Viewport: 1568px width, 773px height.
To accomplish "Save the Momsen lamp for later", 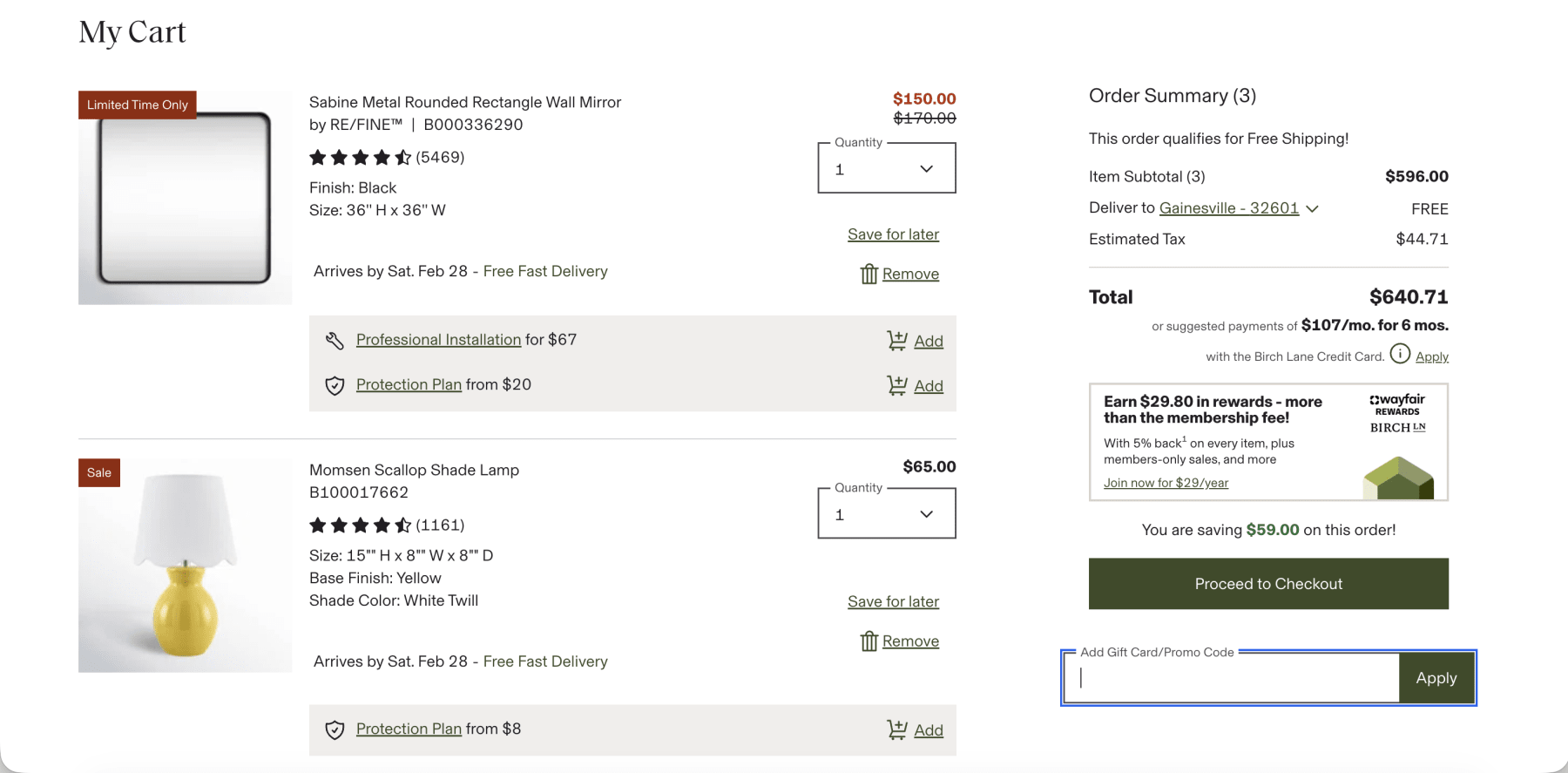I will tap(893, 602).
